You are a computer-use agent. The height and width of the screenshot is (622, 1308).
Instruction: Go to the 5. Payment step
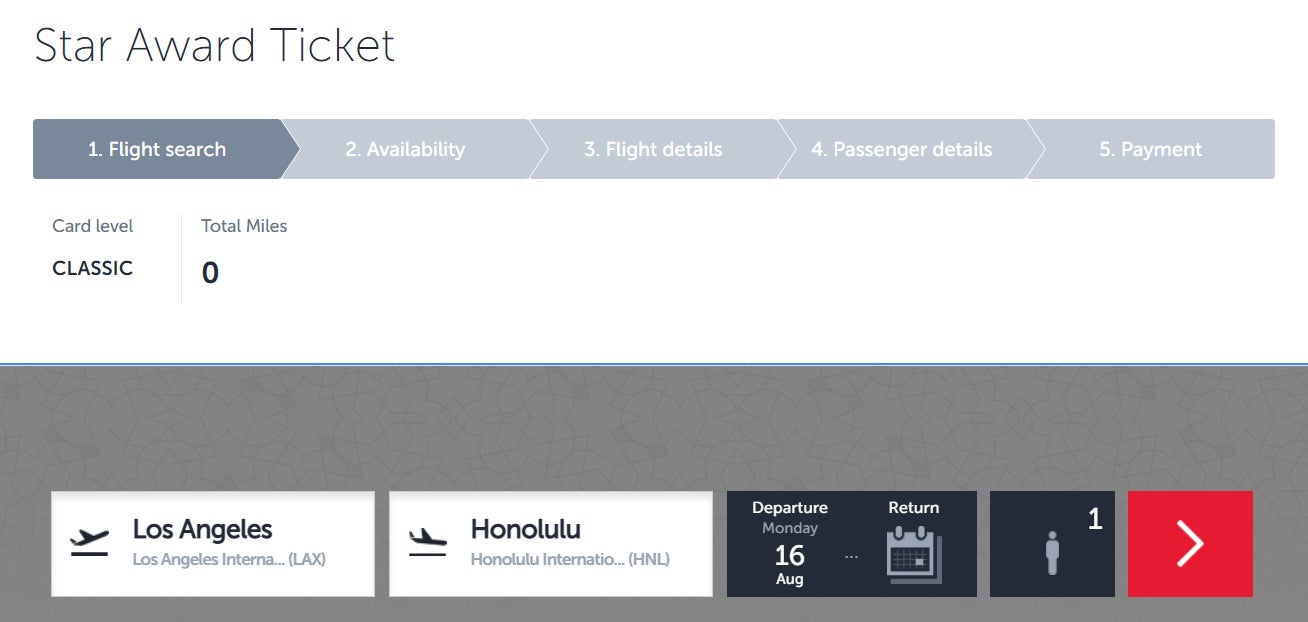tap(1151, 149)
